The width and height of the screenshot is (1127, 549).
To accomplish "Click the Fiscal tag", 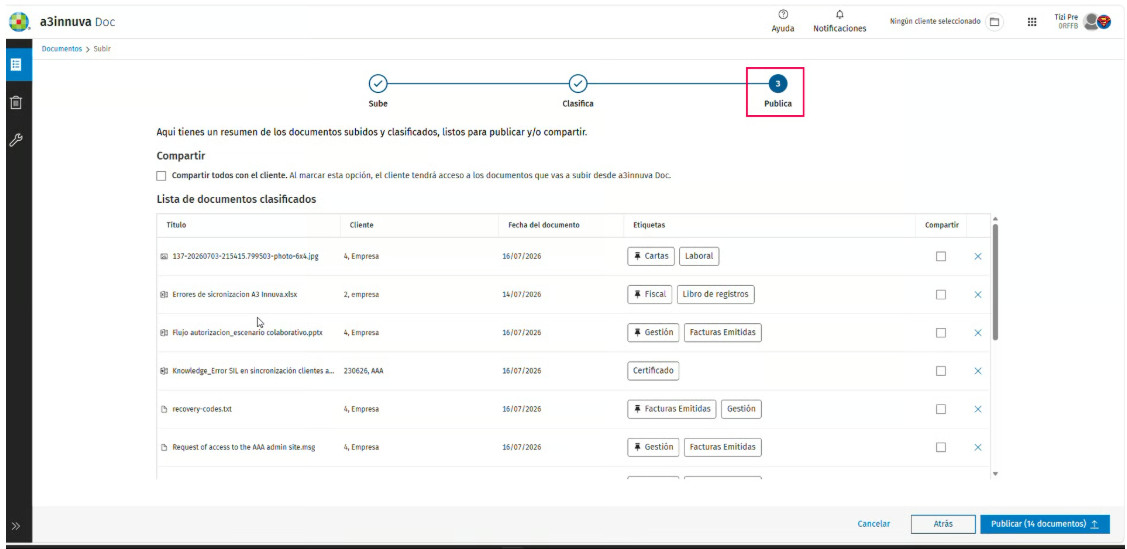I will click(650, 294).
